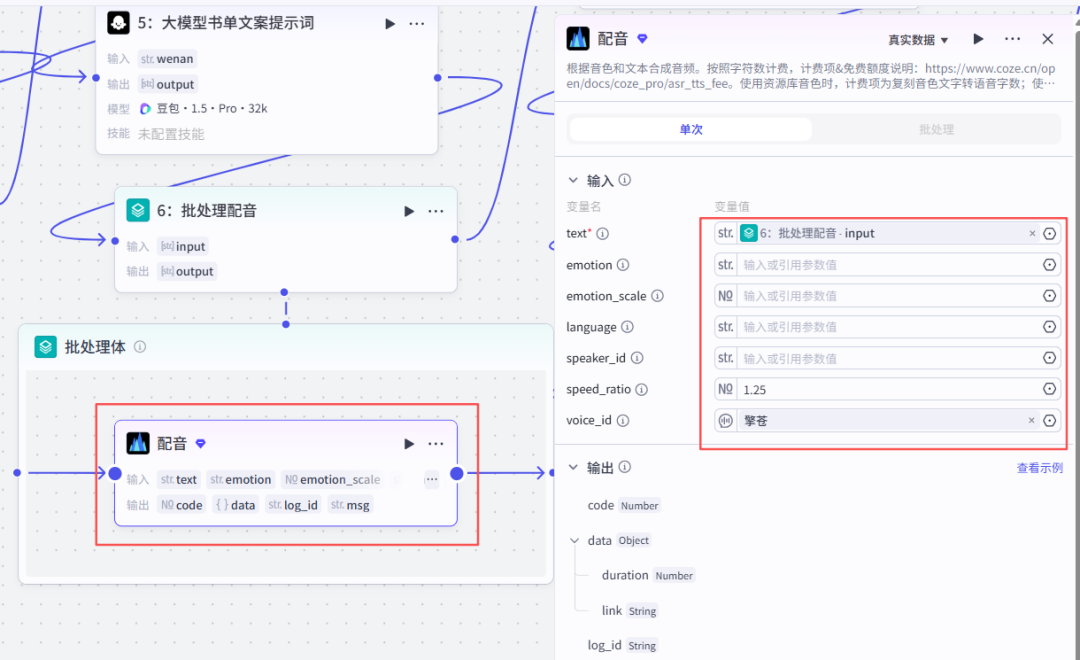Open 真实数据 dropdown in panel header
Viewport: 1080px width, 660px height.
(x=918, y=40)
